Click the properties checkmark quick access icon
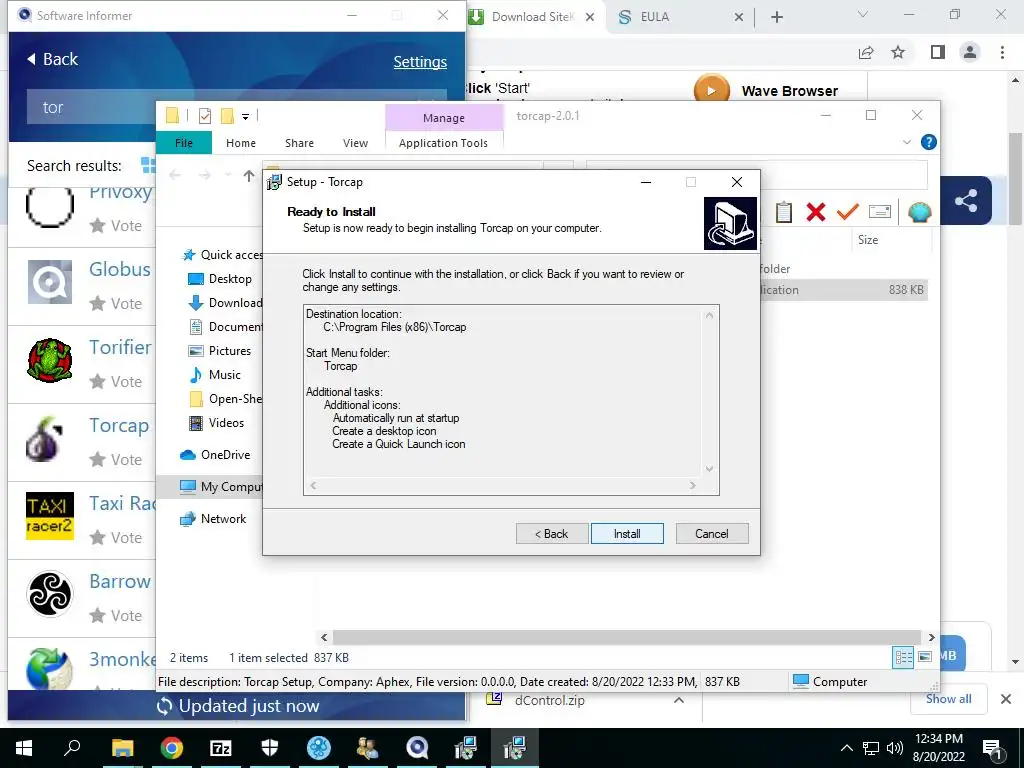 [x=205, y=116]
